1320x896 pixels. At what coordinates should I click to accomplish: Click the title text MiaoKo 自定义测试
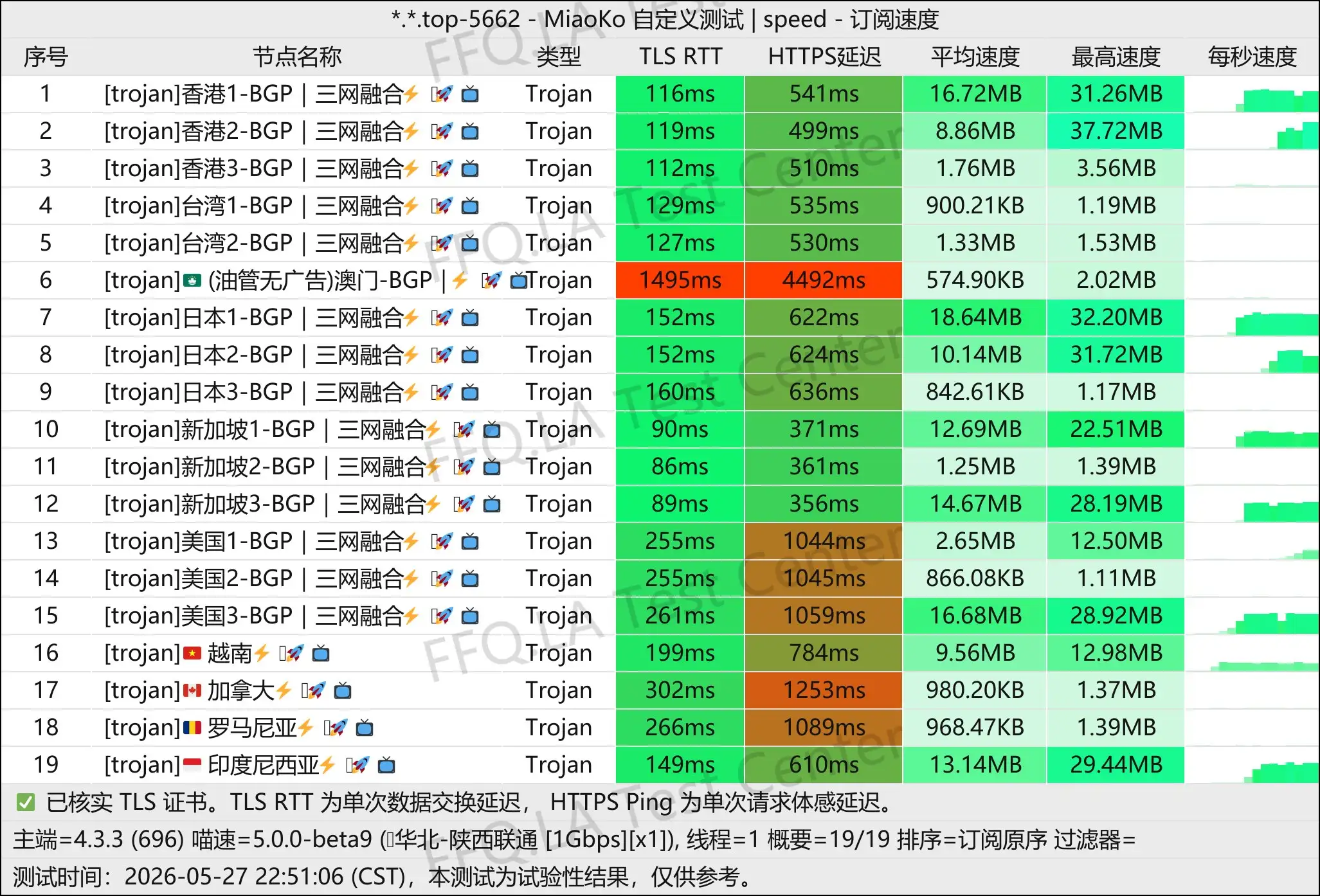coord(644,20)
